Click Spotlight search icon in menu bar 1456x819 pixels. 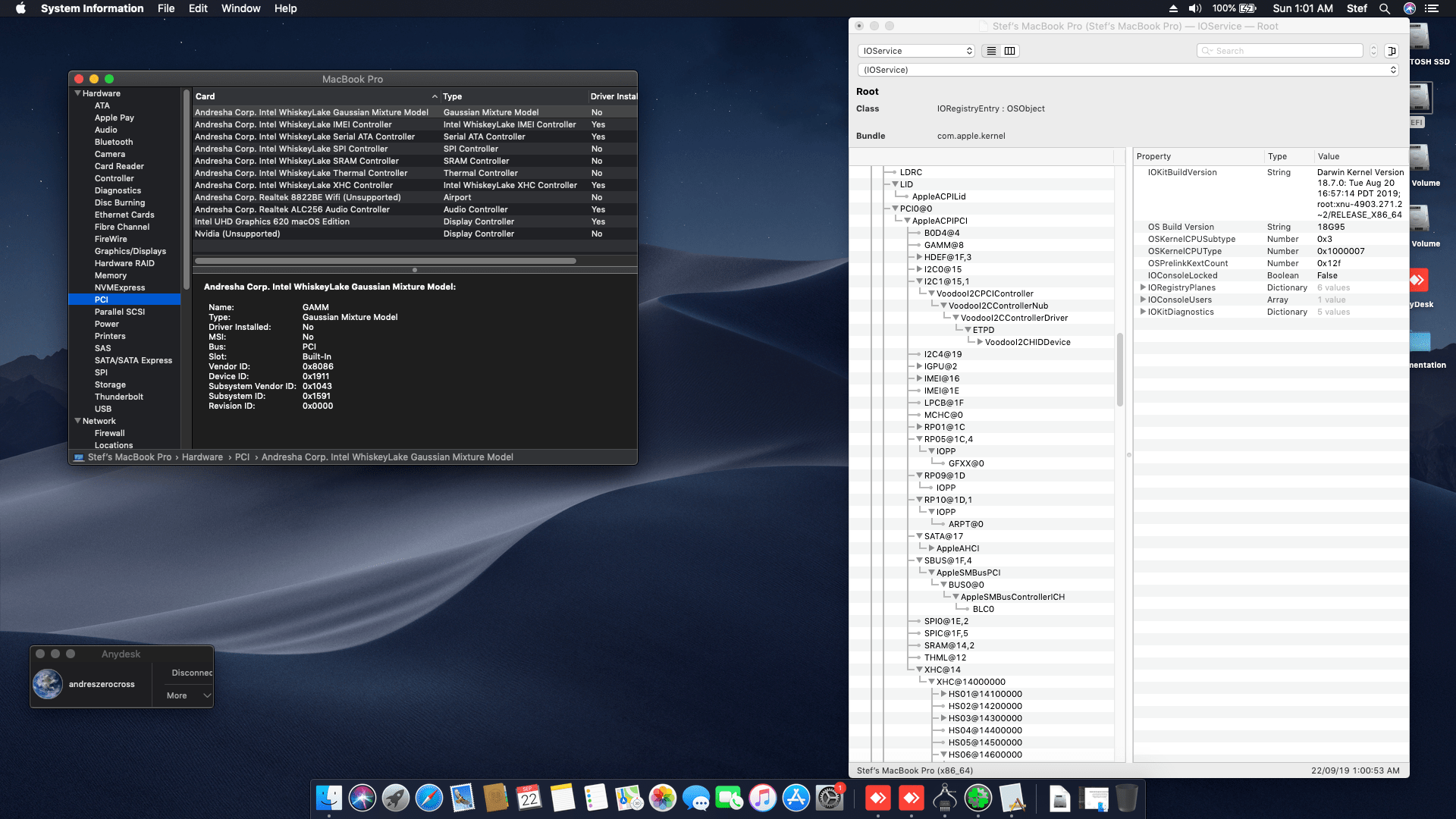[1385, 8]
